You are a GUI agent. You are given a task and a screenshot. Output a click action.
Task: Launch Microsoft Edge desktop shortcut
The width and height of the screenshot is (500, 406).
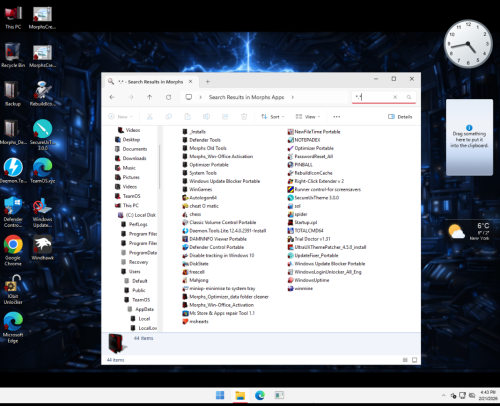coord(13,328)
